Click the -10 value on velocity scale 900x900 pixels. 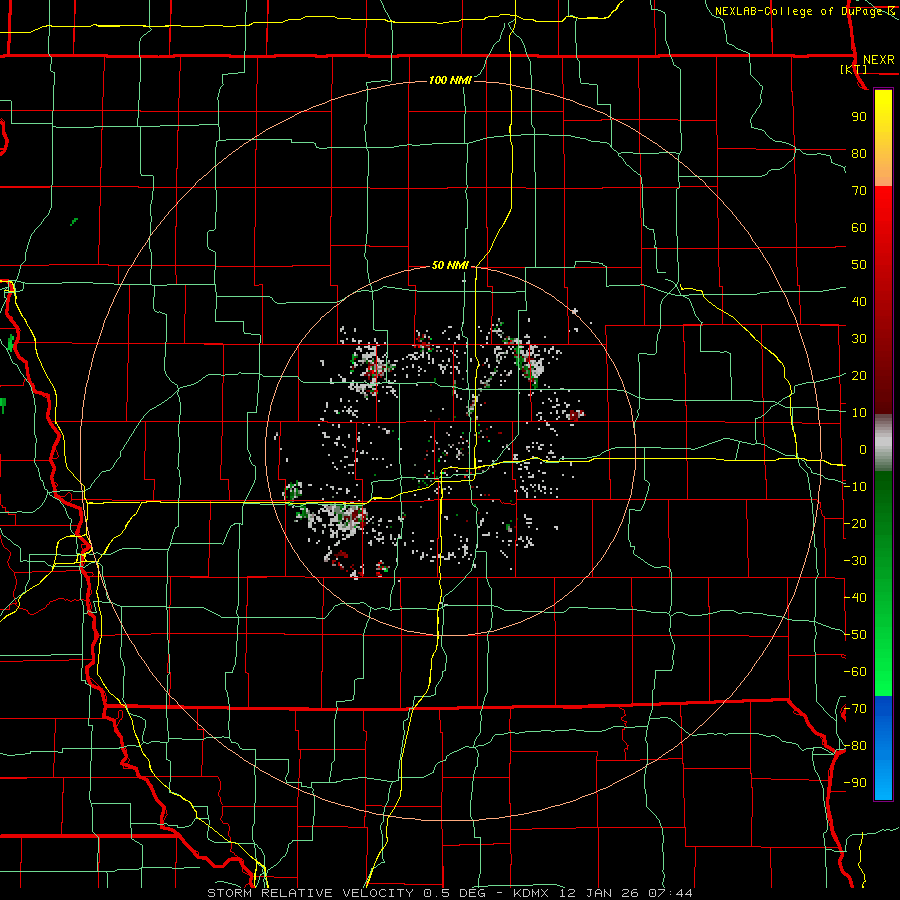855,487
